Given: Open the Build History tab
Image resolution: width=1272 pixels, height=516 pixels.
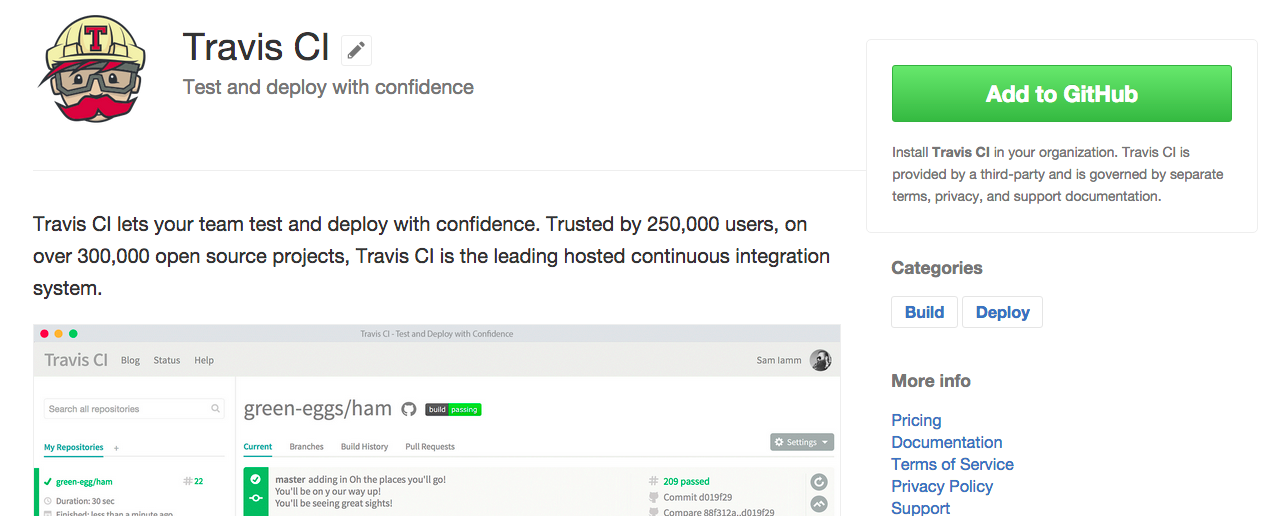Looking at the screenshot, I should (364, 447).
